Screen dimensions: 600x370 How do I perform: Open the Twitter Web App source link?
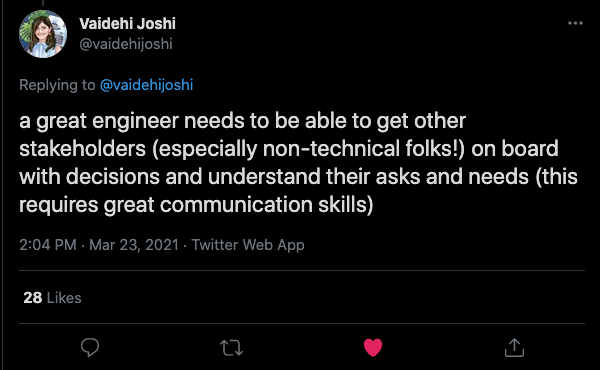(248, 245)
